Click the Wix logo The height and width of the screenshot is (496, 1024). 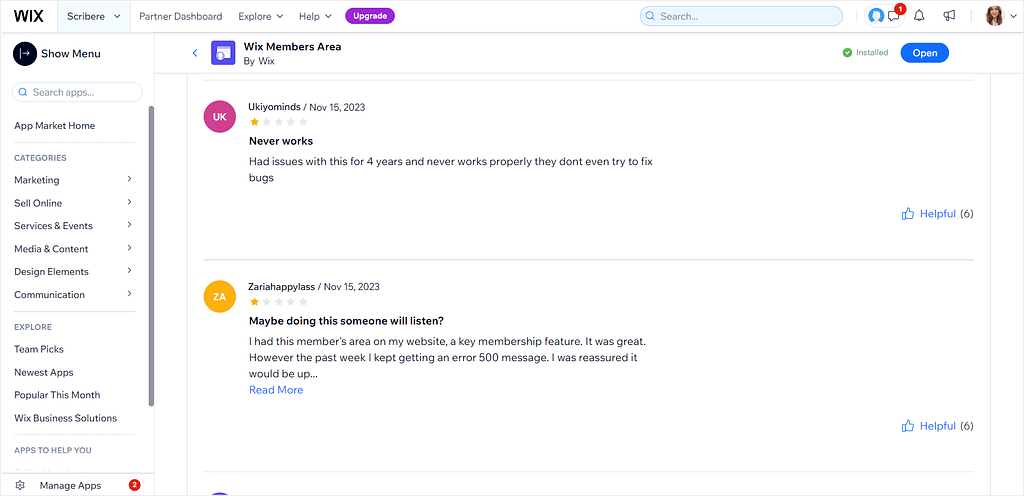coord(29,16)
